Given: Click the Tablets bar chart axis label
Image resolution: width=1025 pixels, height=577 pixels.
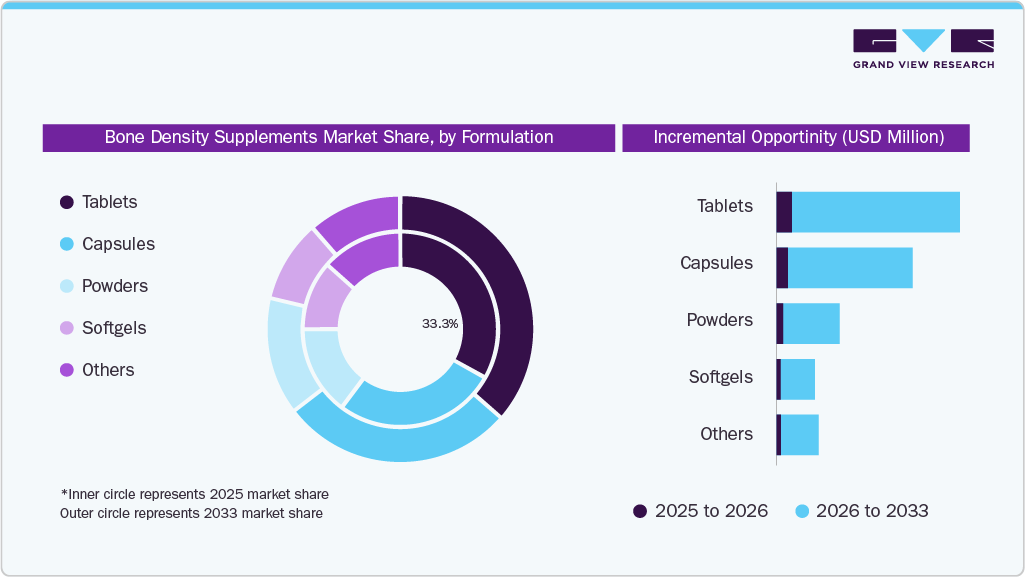Looking at the screenshot, I should (x=725, y=206).
